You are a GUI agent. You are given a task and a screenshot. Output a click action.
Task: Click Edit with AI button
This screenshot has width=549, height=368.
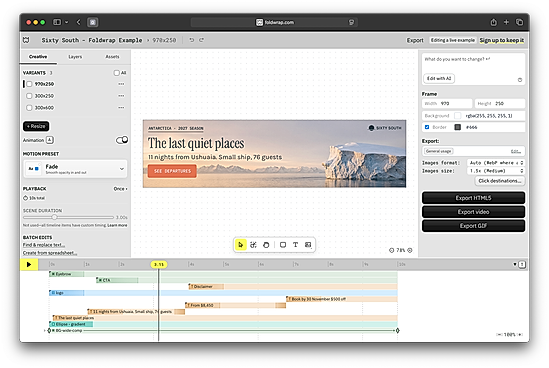[439, 78]
